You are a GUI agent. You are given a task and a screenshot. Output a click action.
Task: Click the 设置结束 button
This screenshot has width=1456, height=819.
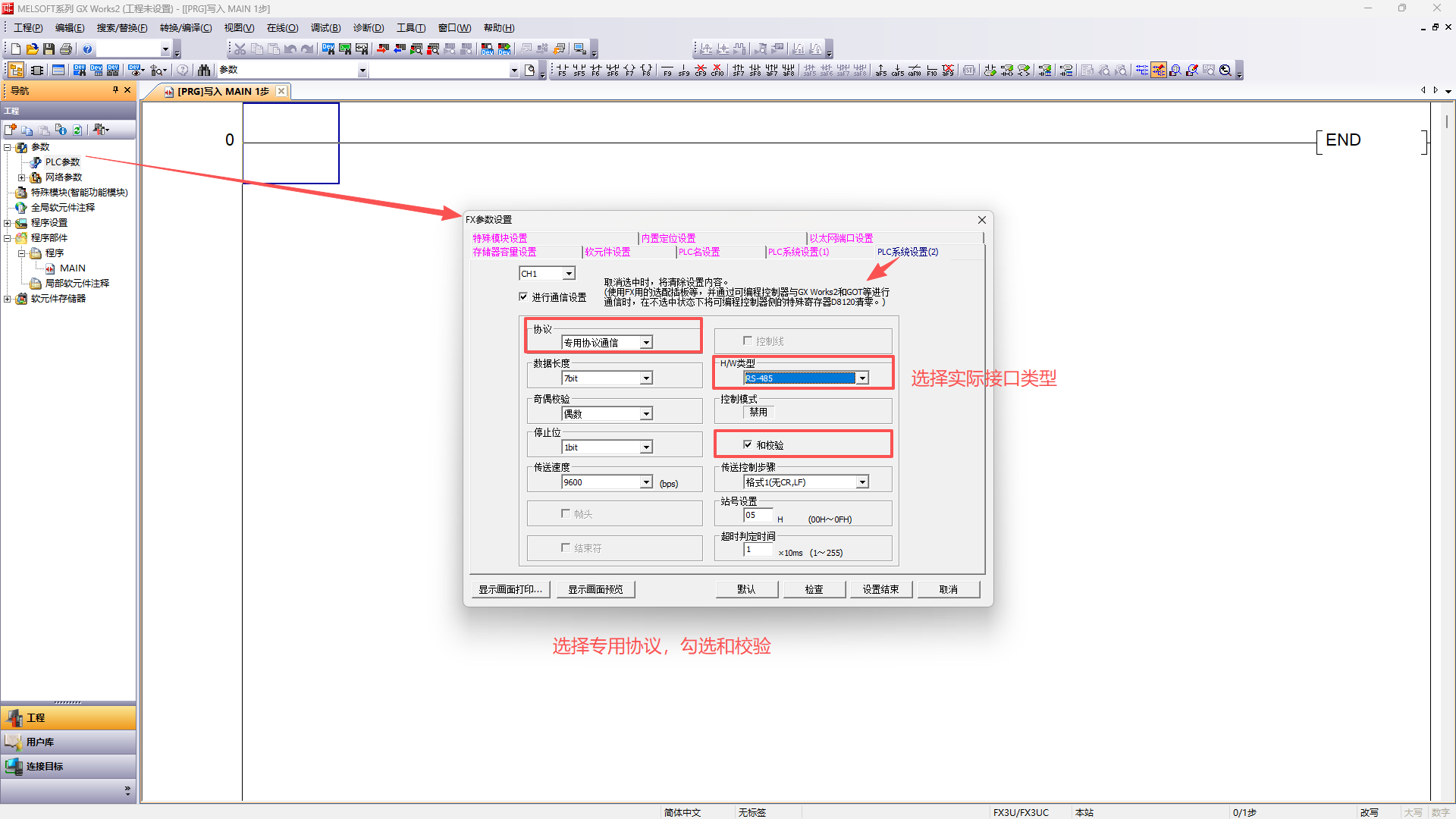coord(880,589)
